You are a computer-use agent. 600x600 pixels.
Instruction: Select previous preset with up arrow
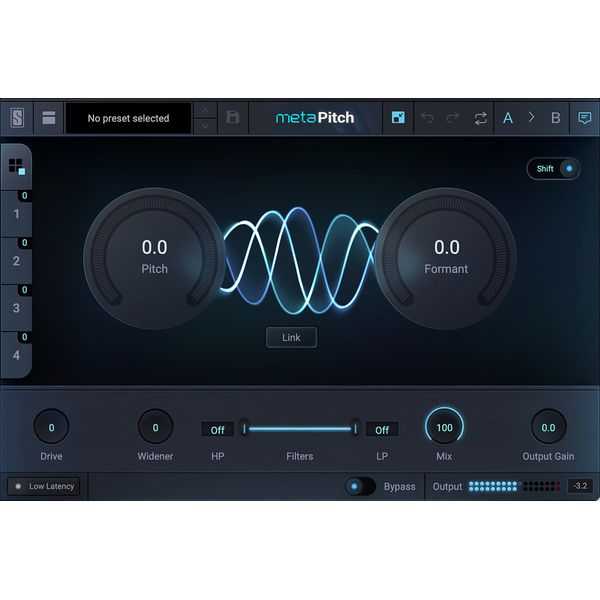click(x=205, y=111)
